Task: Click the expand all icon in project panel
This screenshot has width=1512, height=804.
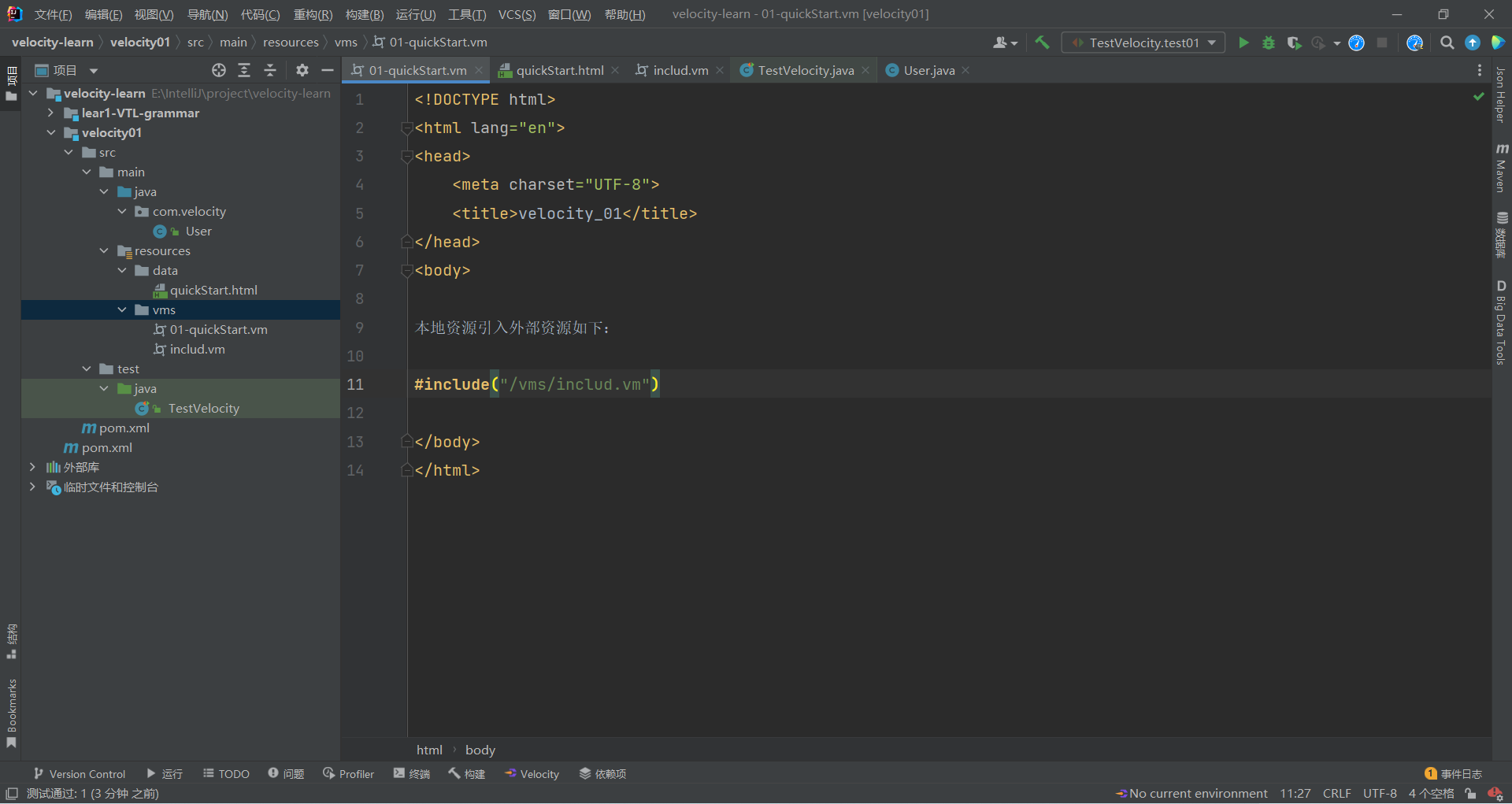Action: coord(244,70)
